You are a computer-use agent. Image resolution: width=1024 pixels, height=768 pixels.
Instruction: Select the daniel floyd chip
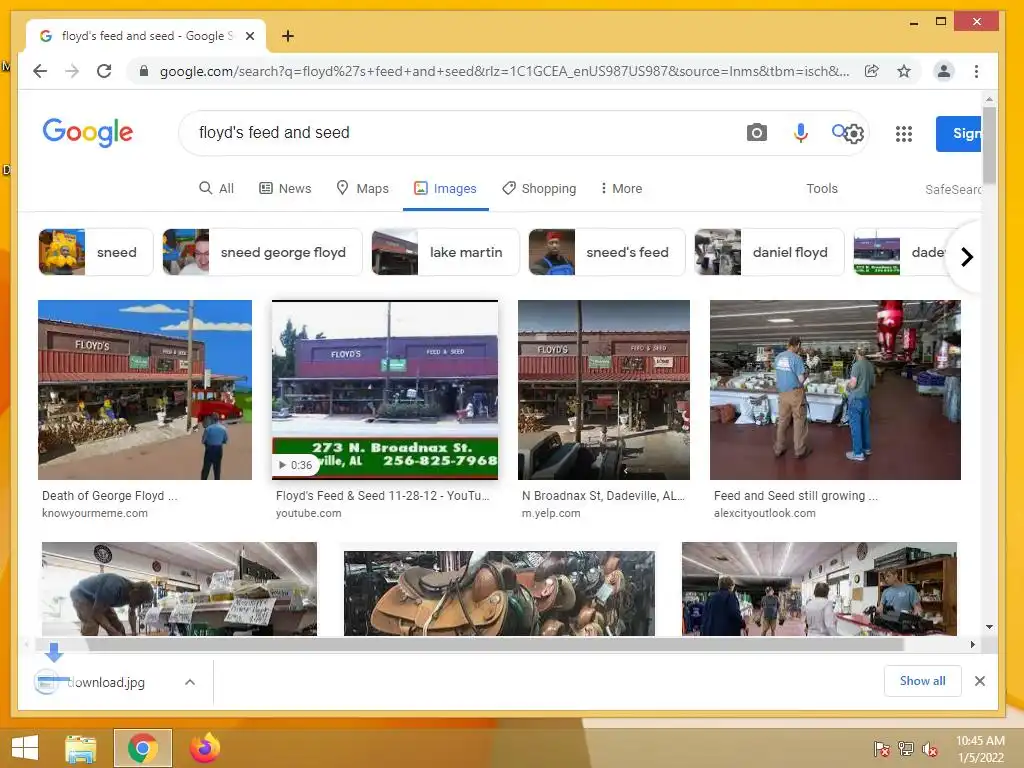pyautogui.click(x=769, y=252)
